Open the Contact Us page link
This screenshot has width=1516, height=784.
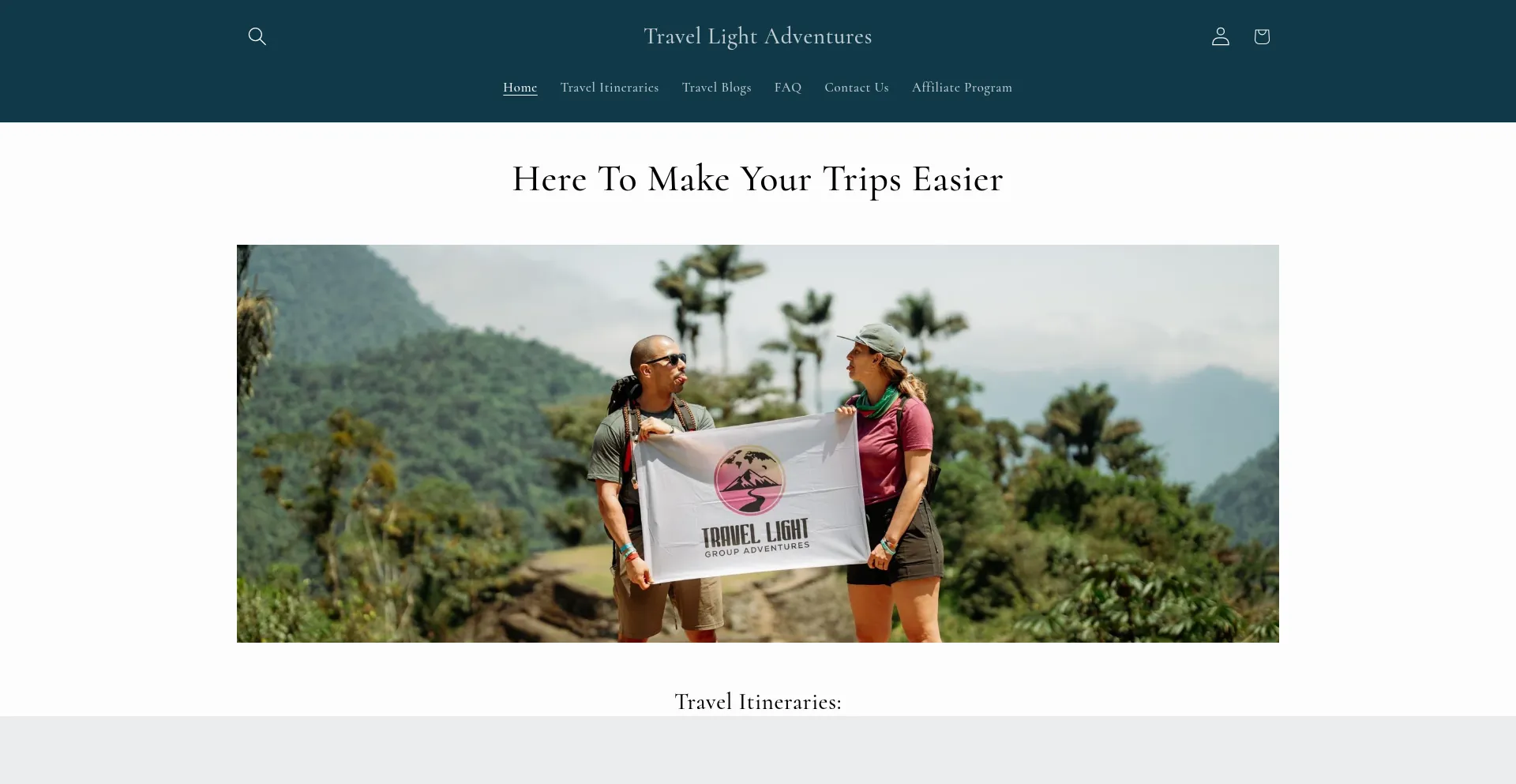(856, 88)
